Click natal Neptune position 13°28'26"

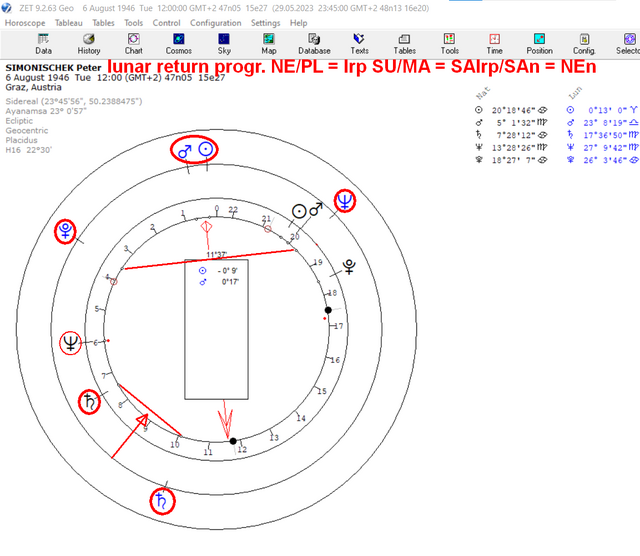click(513, 147)
